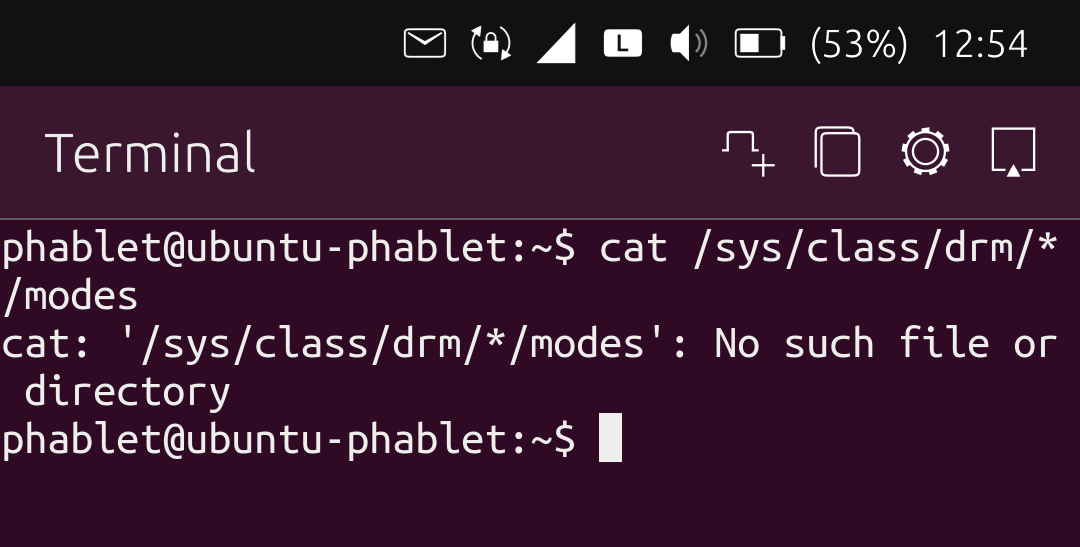Click the word 'directory' in the output
Screen dimensions: 1080x547
pos(127,393)
